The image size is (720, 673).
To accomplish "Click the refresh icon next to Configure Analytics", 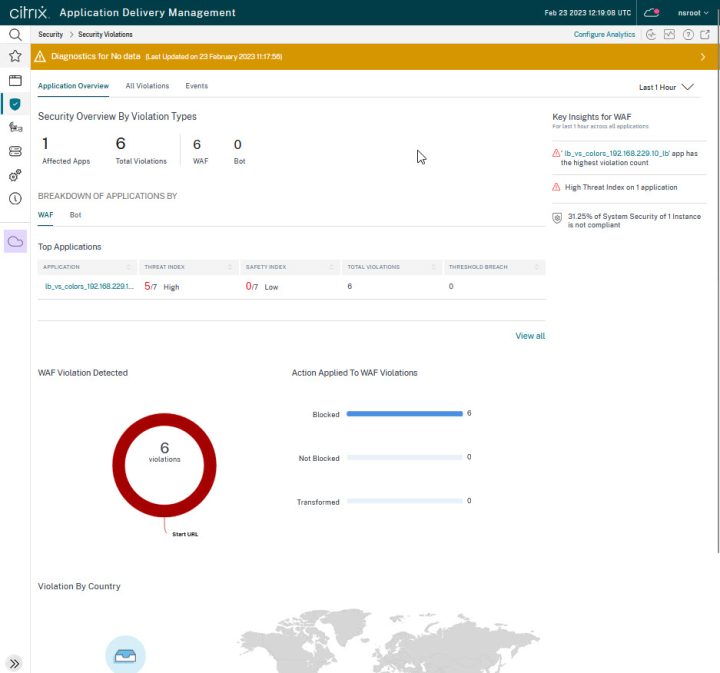I will point(651,34).
